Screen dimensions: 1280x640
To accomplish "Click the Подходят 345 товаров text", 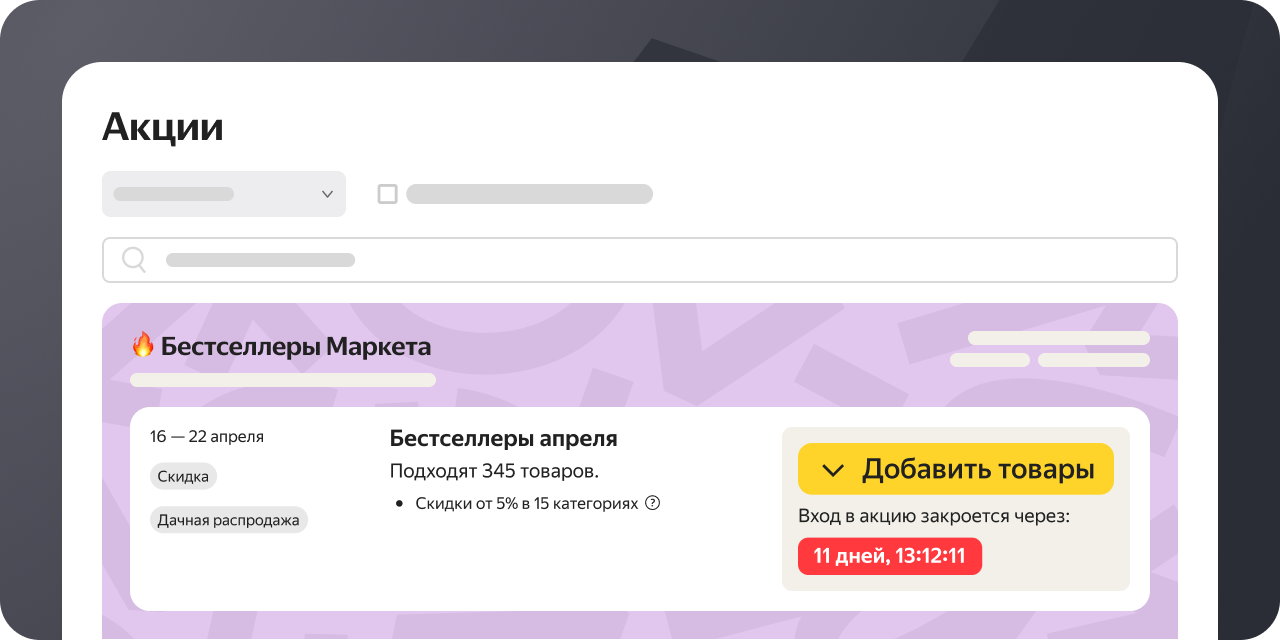I will (494, 471).
